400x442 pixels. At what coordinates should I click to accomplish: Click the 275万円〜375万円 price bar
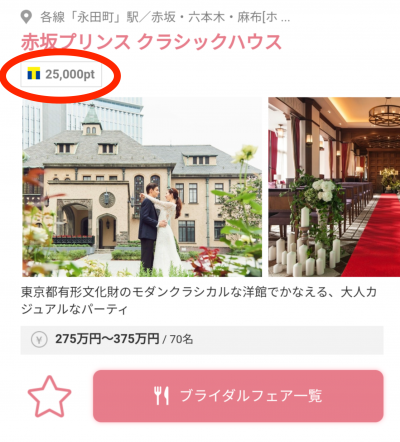(202, 340)
